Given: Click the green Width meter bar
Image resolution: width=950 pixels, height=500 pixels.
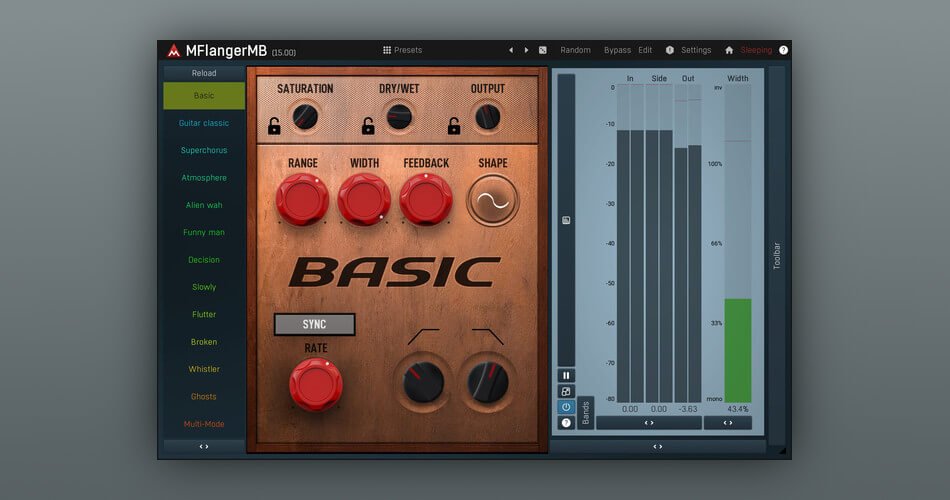Looking at the screenshot, I should (738, 350).
